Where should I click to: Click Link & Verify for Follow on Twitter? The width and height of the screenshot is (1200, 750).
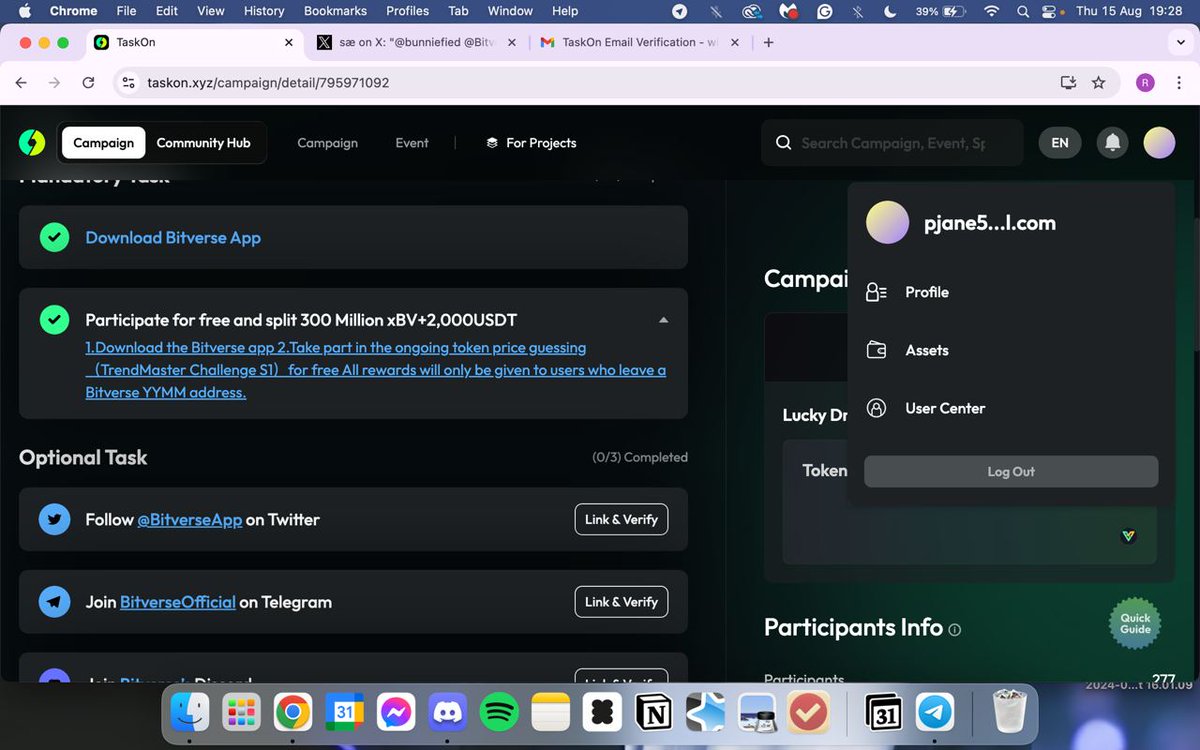tap(621, 520)
